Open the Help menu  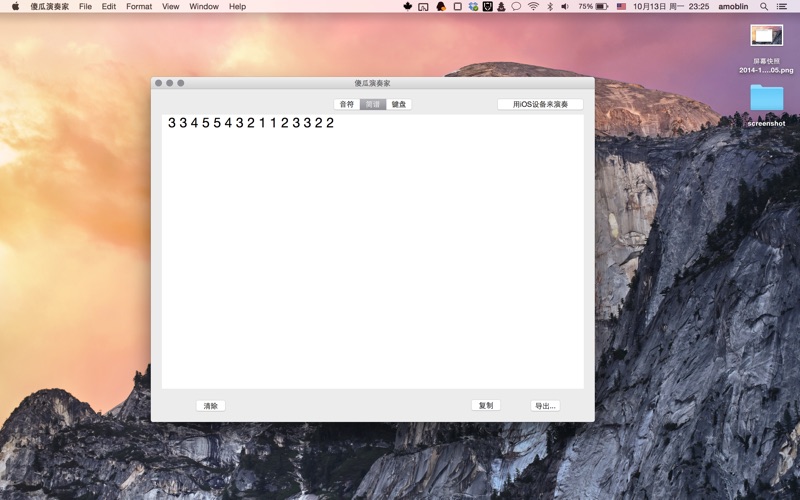pyautogui.click(x=237, y=6)
